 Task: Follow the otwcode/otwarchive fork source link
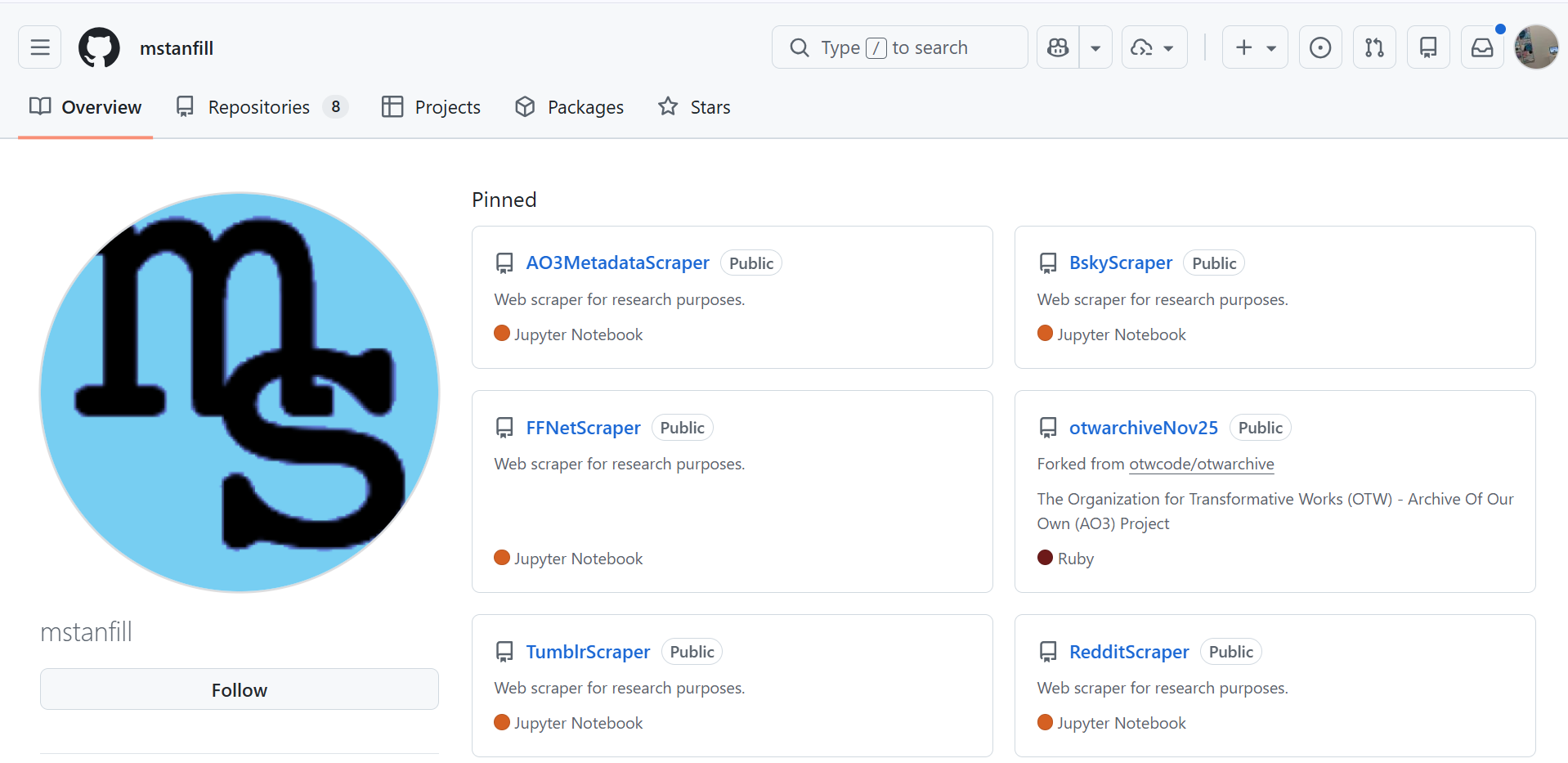pyautogui.click(x=1202, y=464)
